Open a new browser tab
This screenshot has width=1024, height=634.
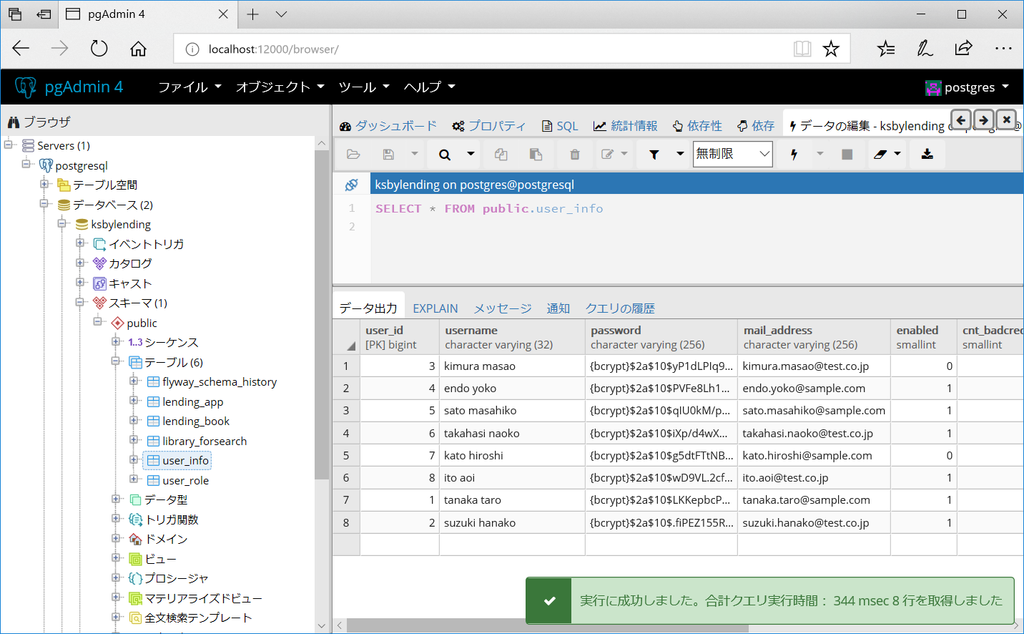(253, 14)
